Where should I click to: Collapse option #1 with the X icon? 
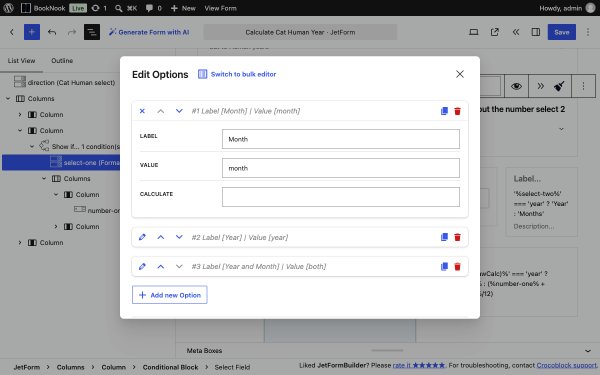(x=142, y=111)
